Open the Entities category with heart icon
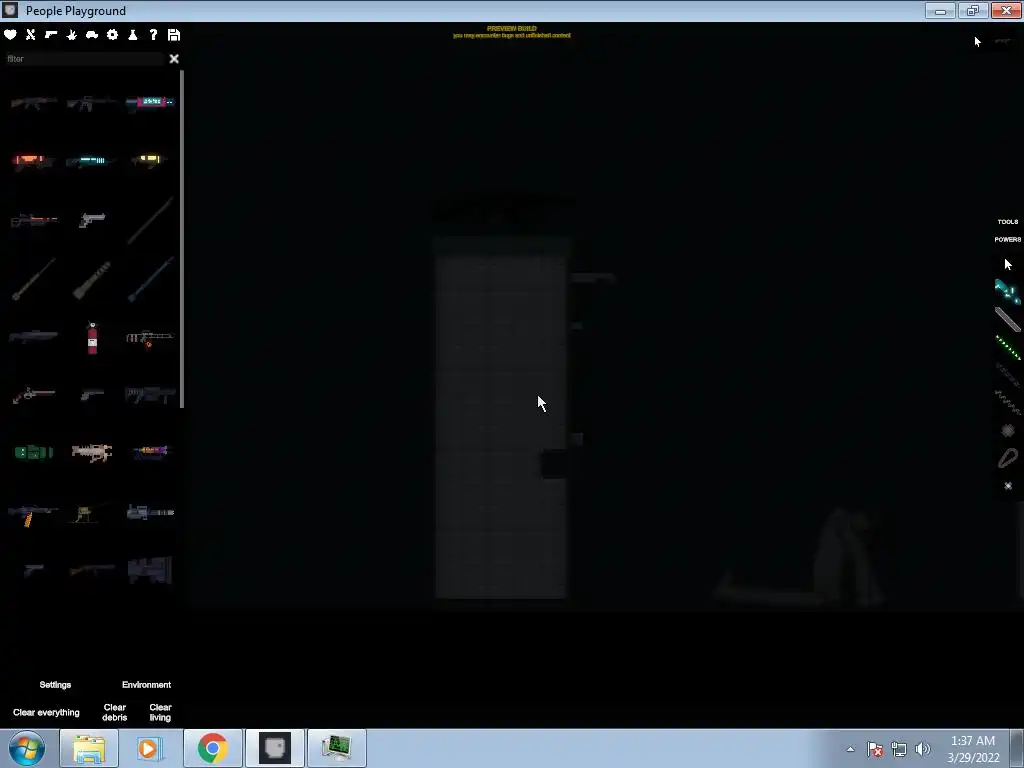 pyautogui.click(x=10, y=35)
